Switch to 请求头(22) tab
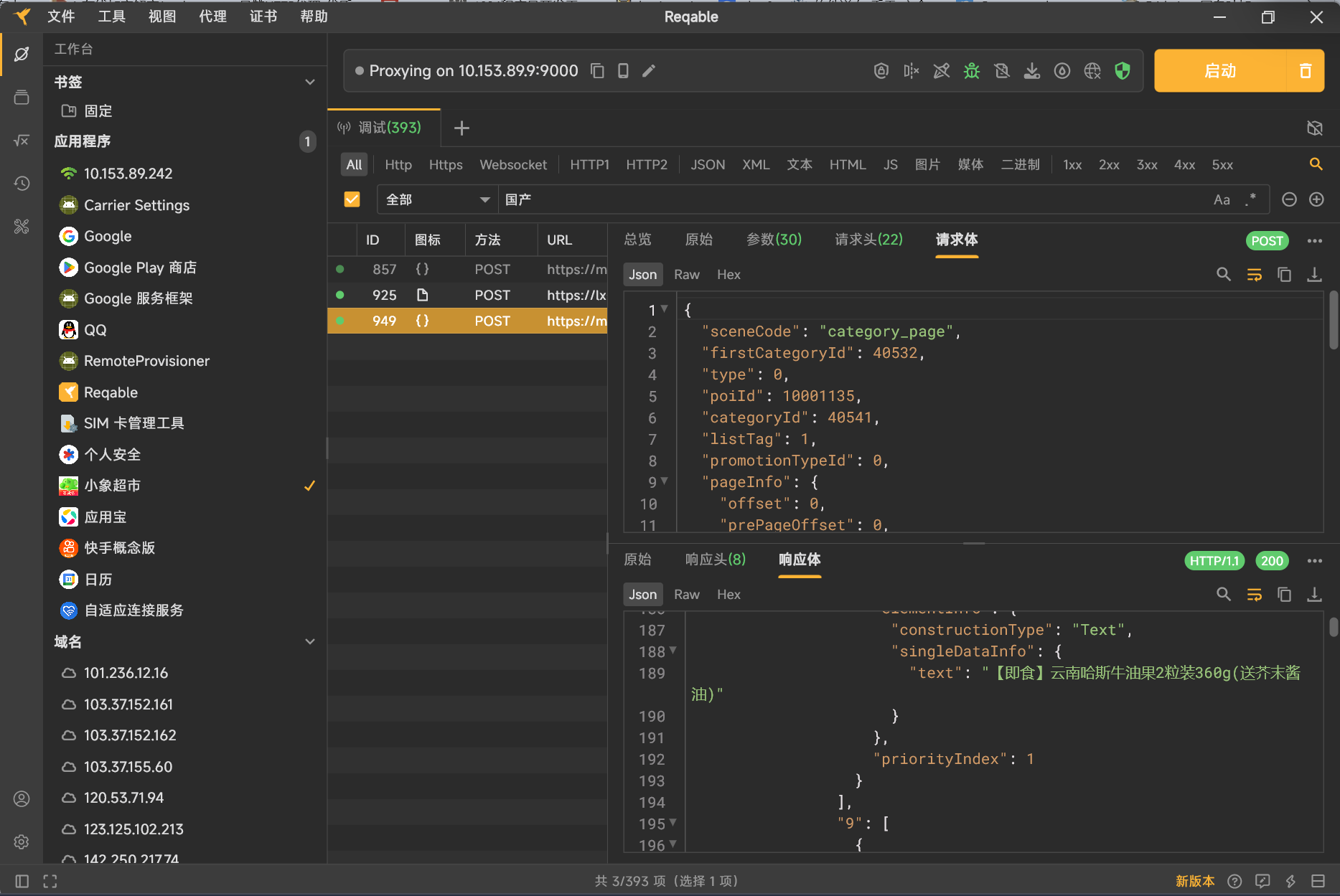1340x896 pixels. point(868,240)
